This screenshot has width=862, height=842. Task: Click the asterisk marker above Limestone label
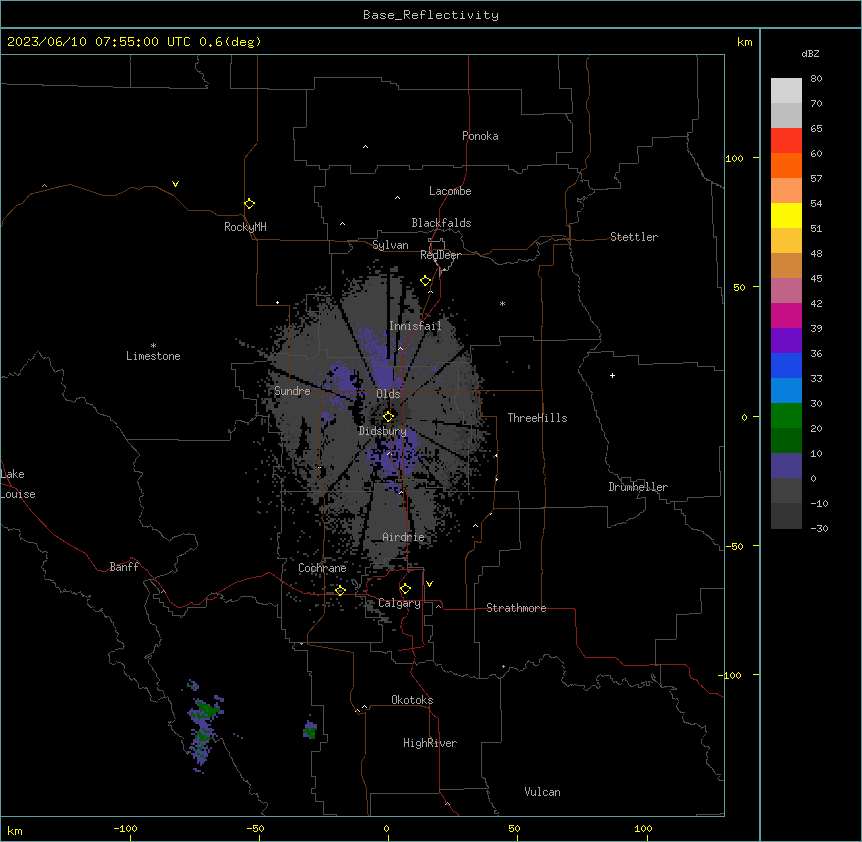click(x=153, y=346)
